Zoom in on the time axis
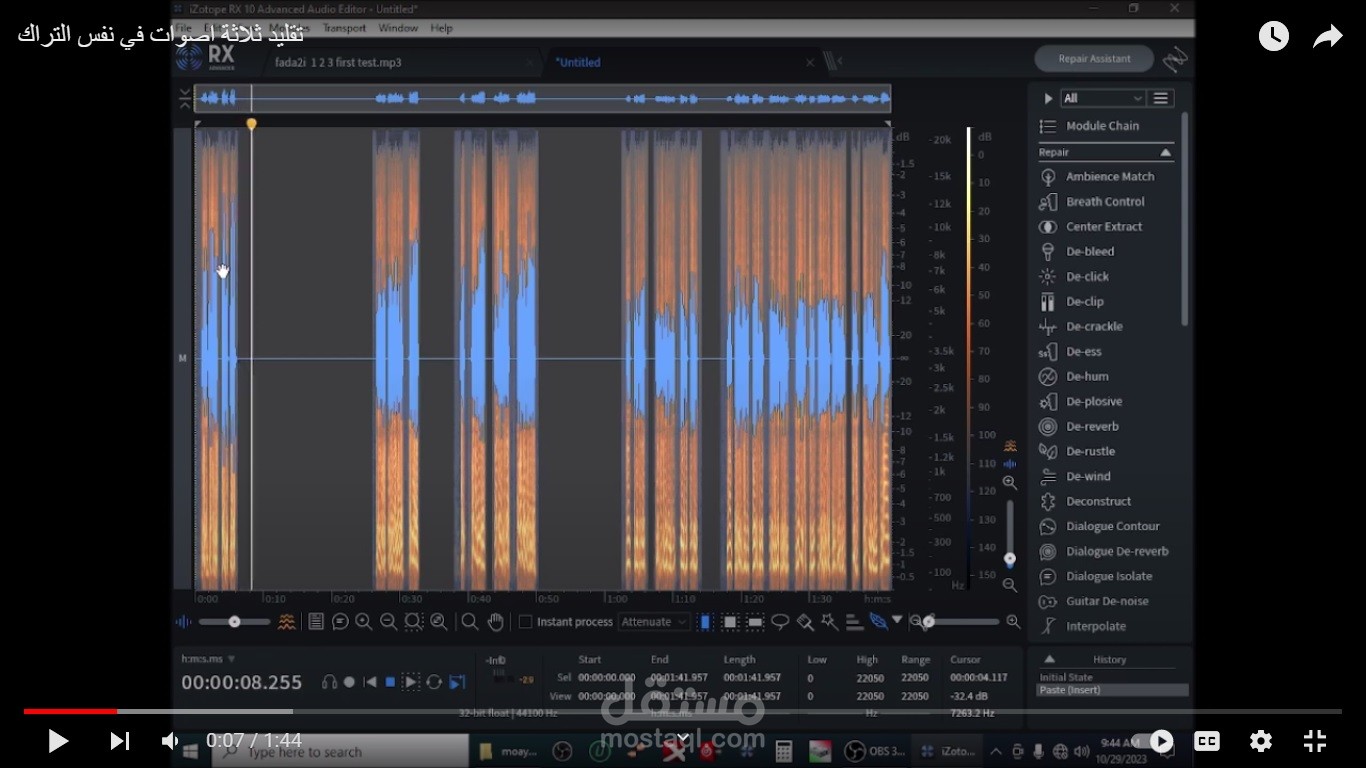Image resolution: width=1366 pixels, height=768 pixels. point(364,622)
